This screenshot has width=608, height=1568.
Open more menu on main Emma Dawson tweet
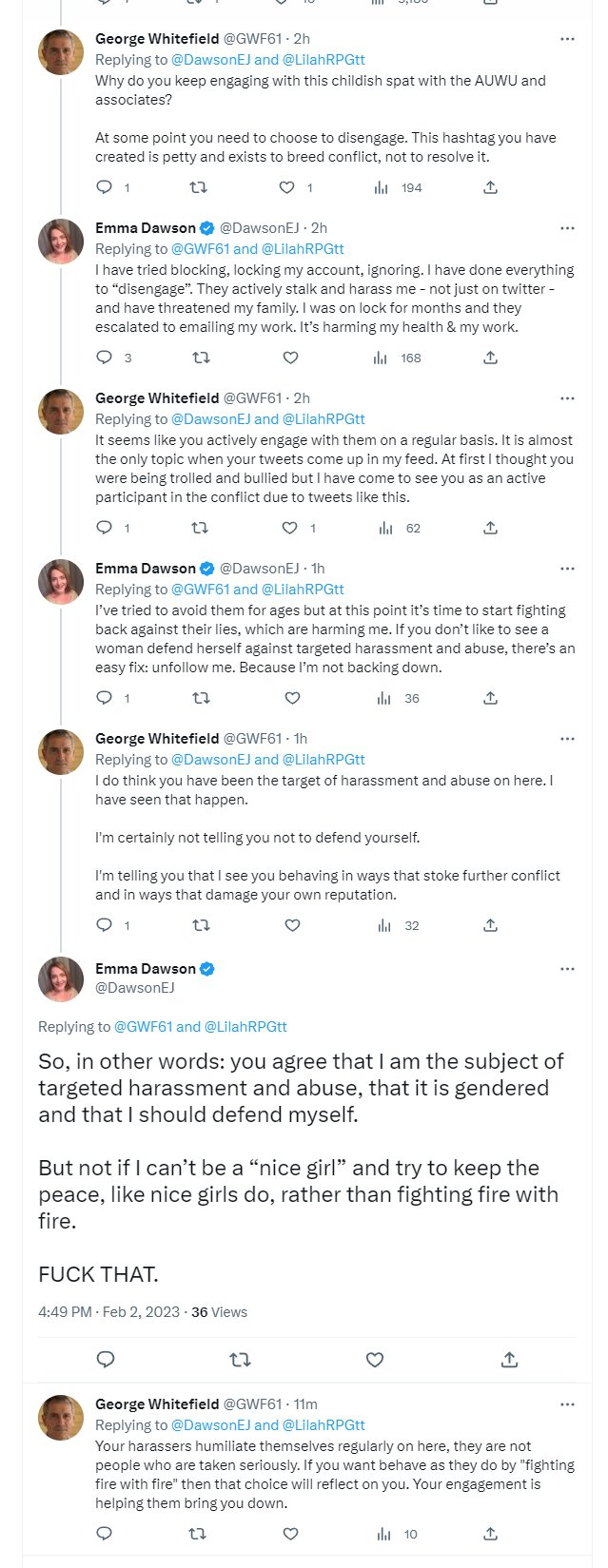click(x=567, y=969)
